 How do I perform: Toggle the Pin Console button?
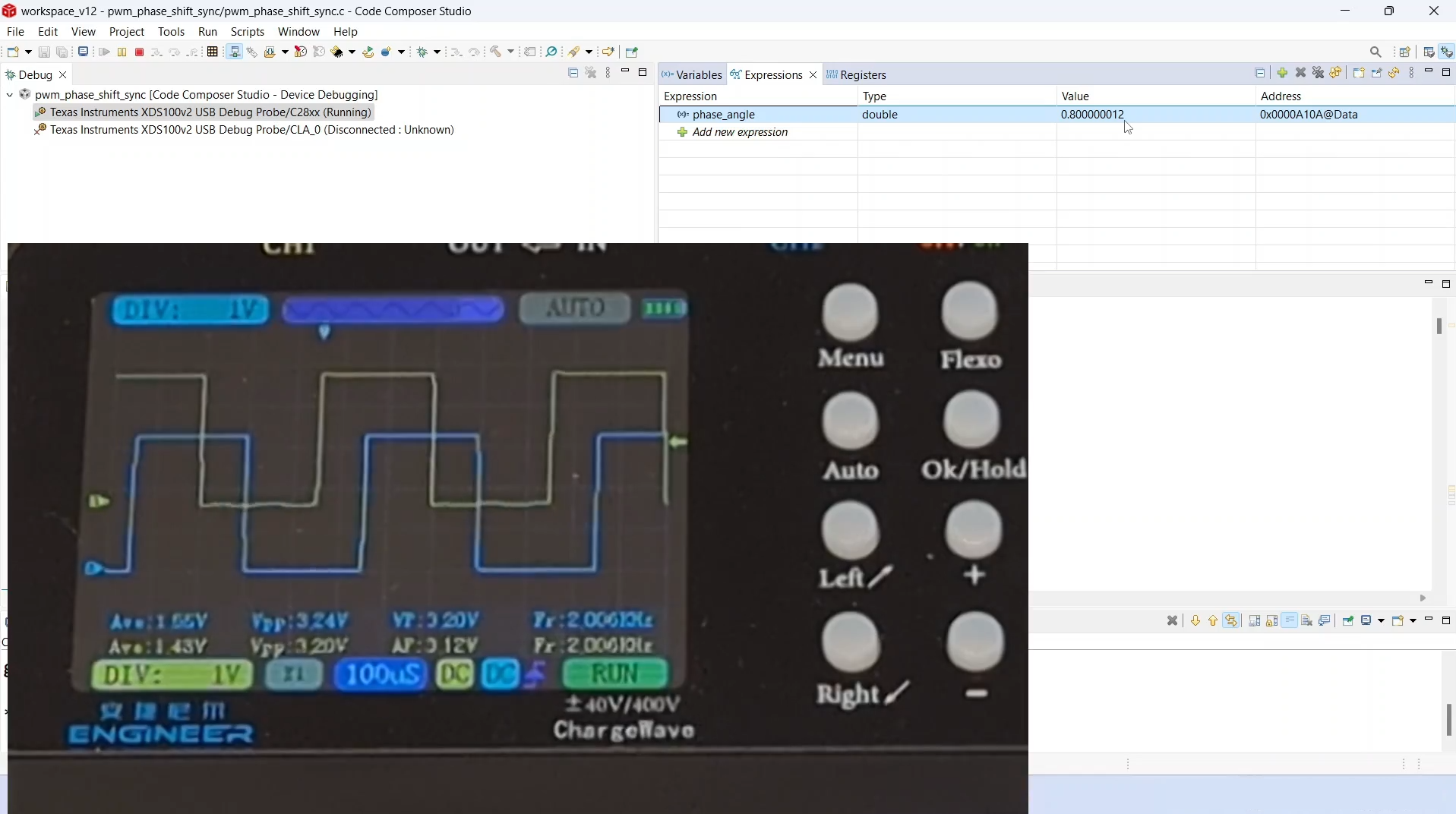click(x=1348, y=621)
